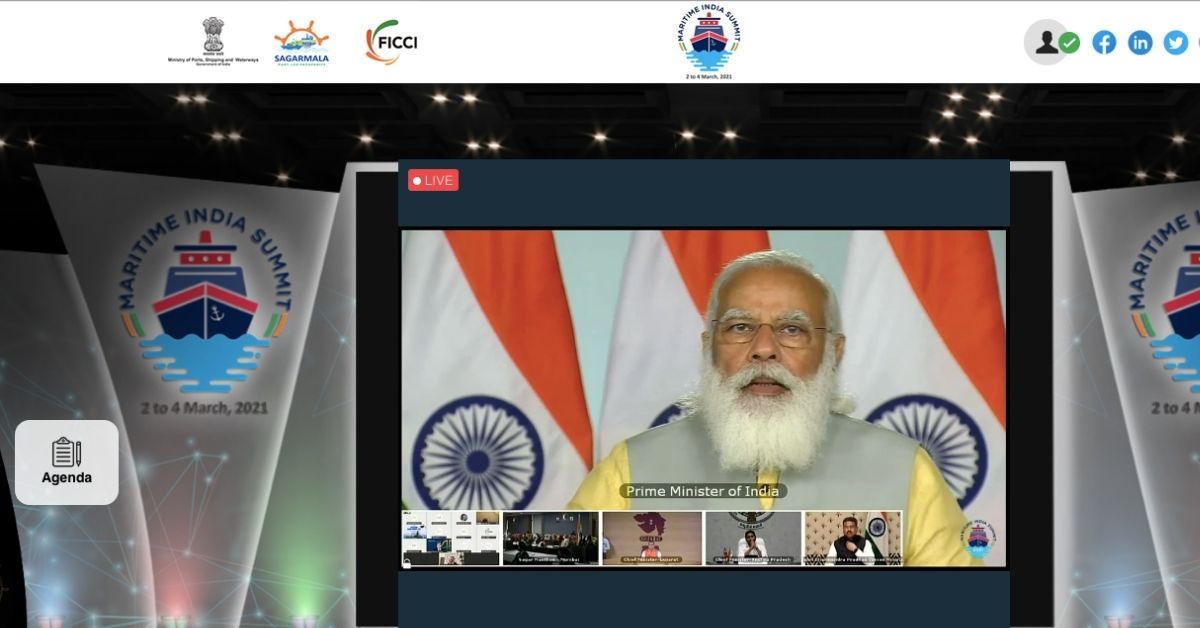The width and height of the screenshot is (1200, 628).
Task: Click the green checkmark status badge
Action: 1070,43
